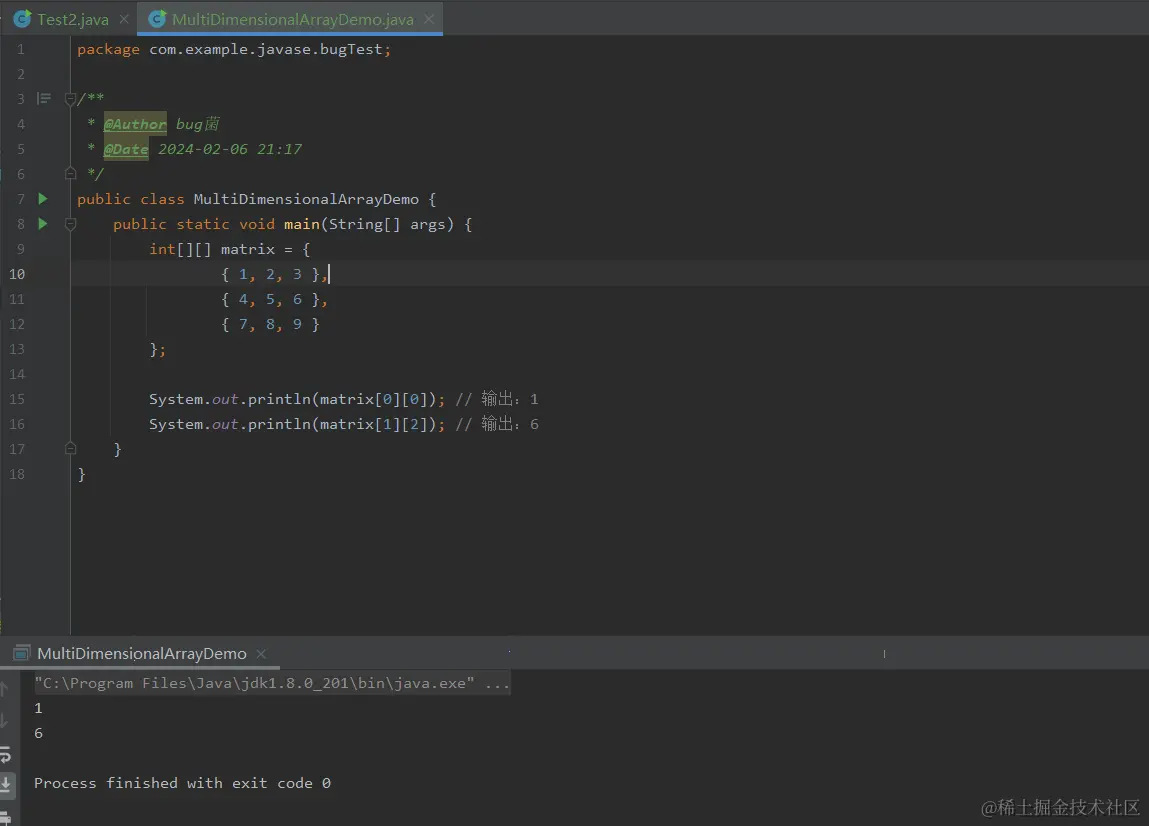
Task: Click the Up the Stack Trace arrow
Action: click(4, 688)
